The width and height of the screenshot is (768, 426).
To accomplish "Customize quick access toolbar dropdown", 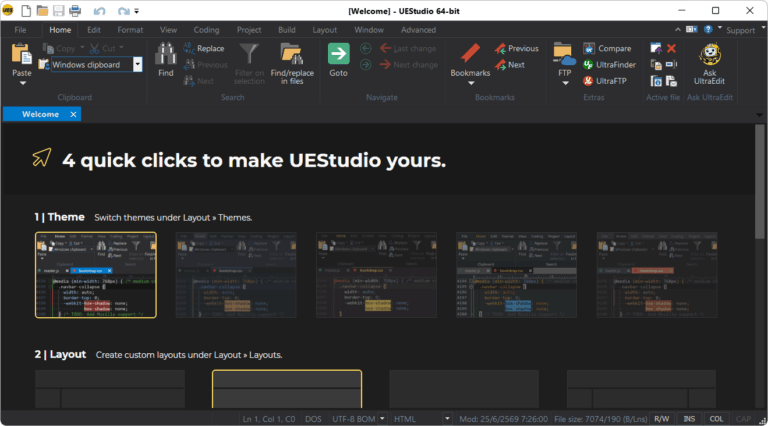I will (137, 11).
